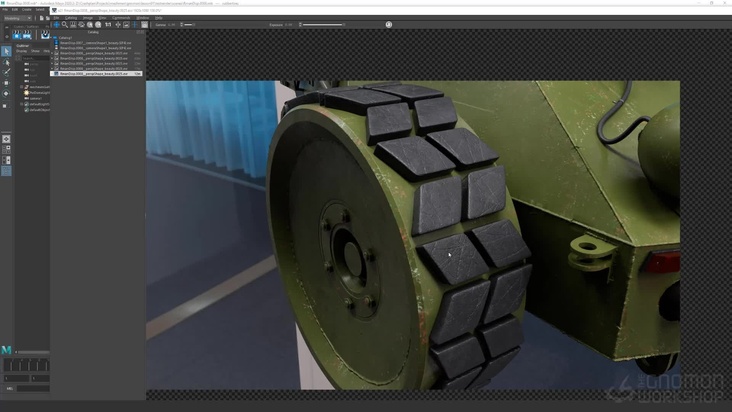Screen dimensions: 732x412
Task: Select the PxrDomeLight node in Outliner
Action: pyautogui.click(x=39, y=93)
